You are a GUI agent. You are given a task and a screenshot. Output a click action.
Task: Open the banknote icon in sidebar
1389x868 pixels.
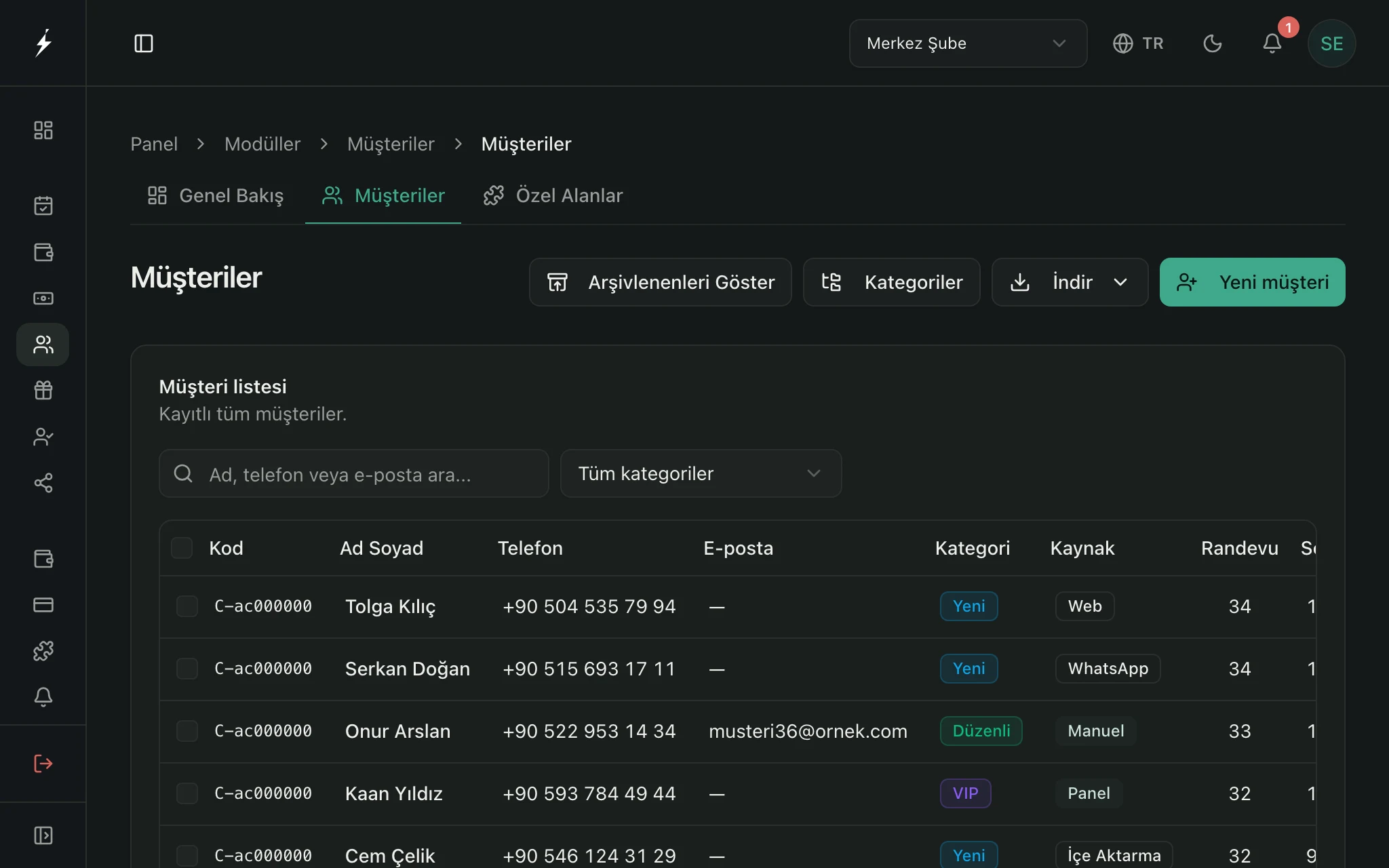pos(43,298)
